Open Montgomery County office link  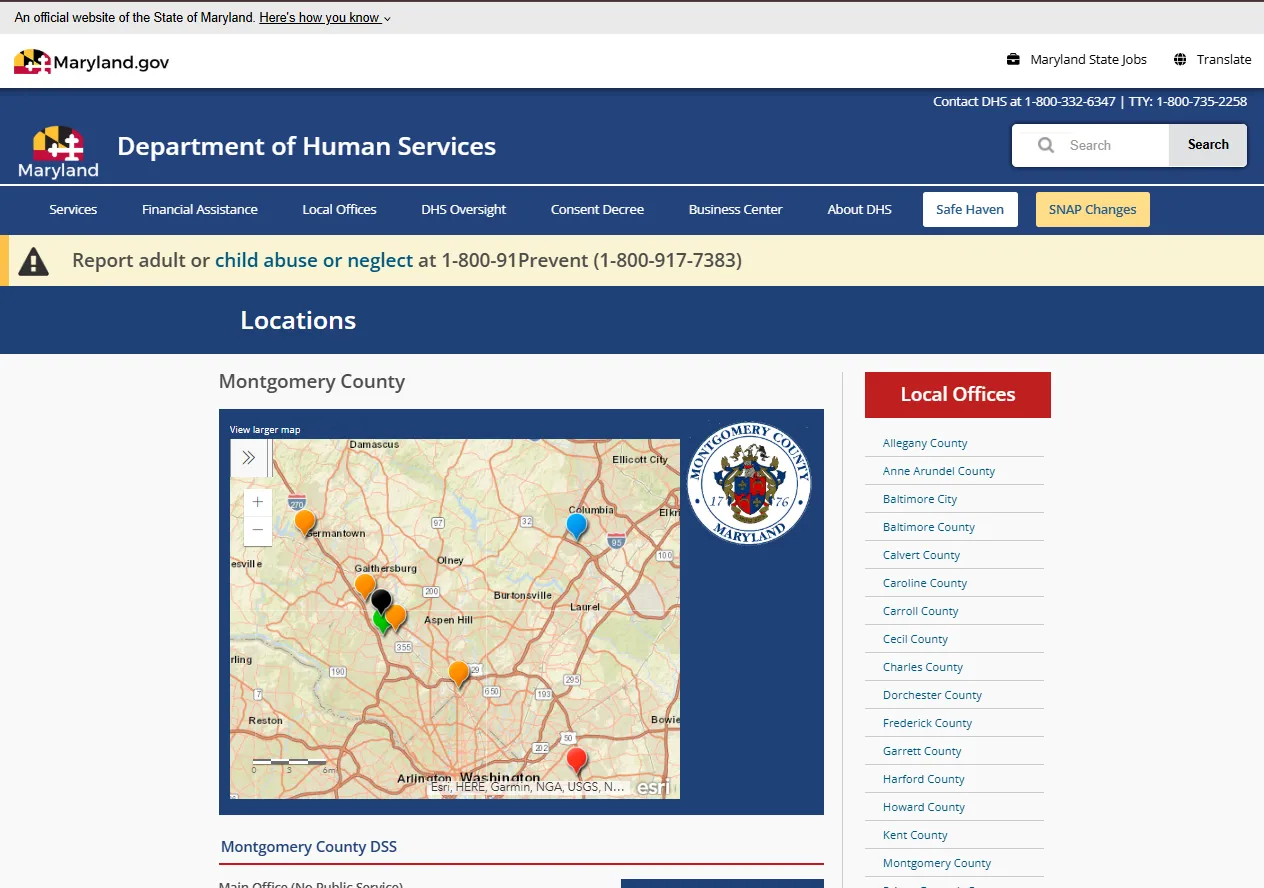coord(937,863)
